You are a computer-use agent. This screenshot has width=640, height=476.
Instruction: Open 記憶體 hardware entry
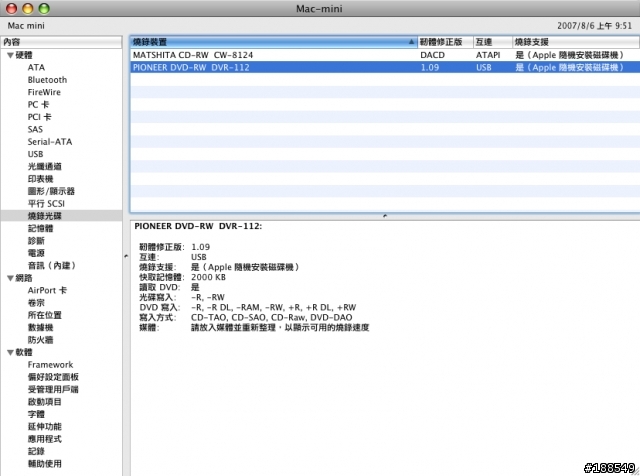[x=40, y=228]
